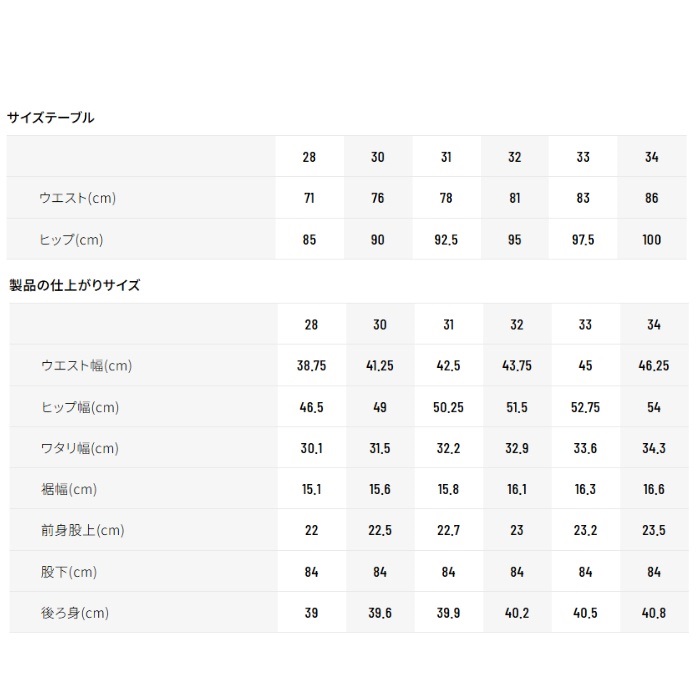Viewport: 700px width, 700px height.
Task: Select the ウエスト(cm) row label
Action: pos(77,198)
